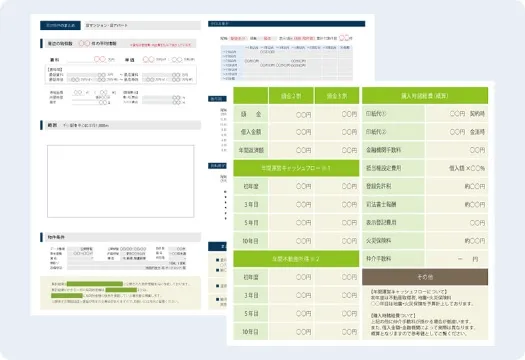Viewport: 525px width, 360px height.
Task: Select the brown その他 header
Action: [x=425, y=277]
